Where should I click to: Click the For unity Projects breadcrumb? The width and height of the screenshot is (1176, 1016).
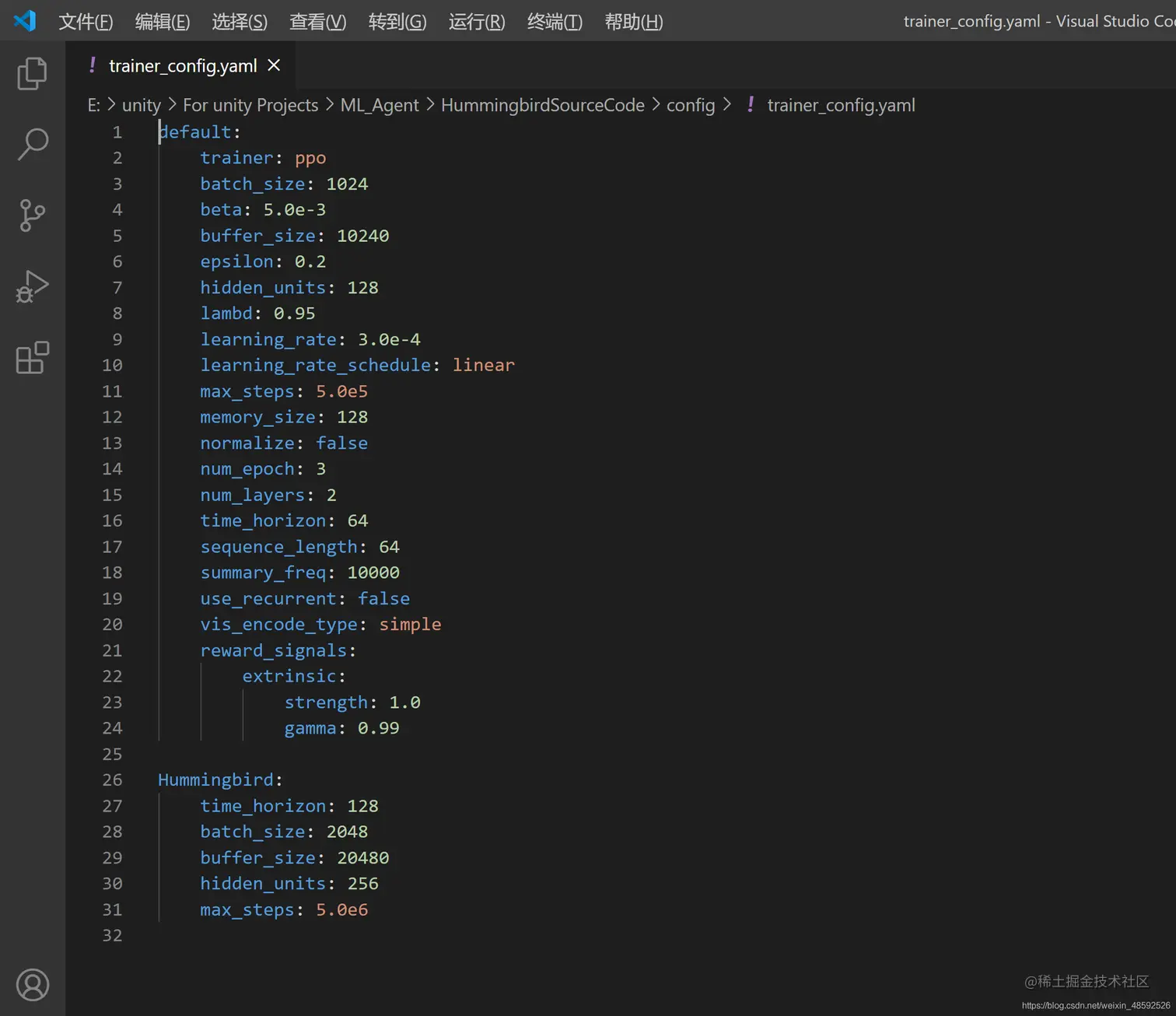pos(250,105)
